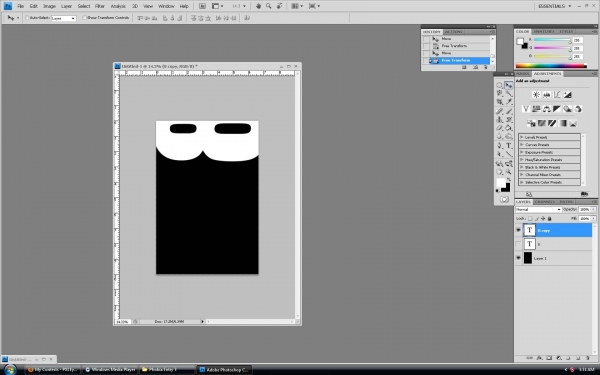Switch to the Paths tab

pyautogui.click(x=566, y=202)
